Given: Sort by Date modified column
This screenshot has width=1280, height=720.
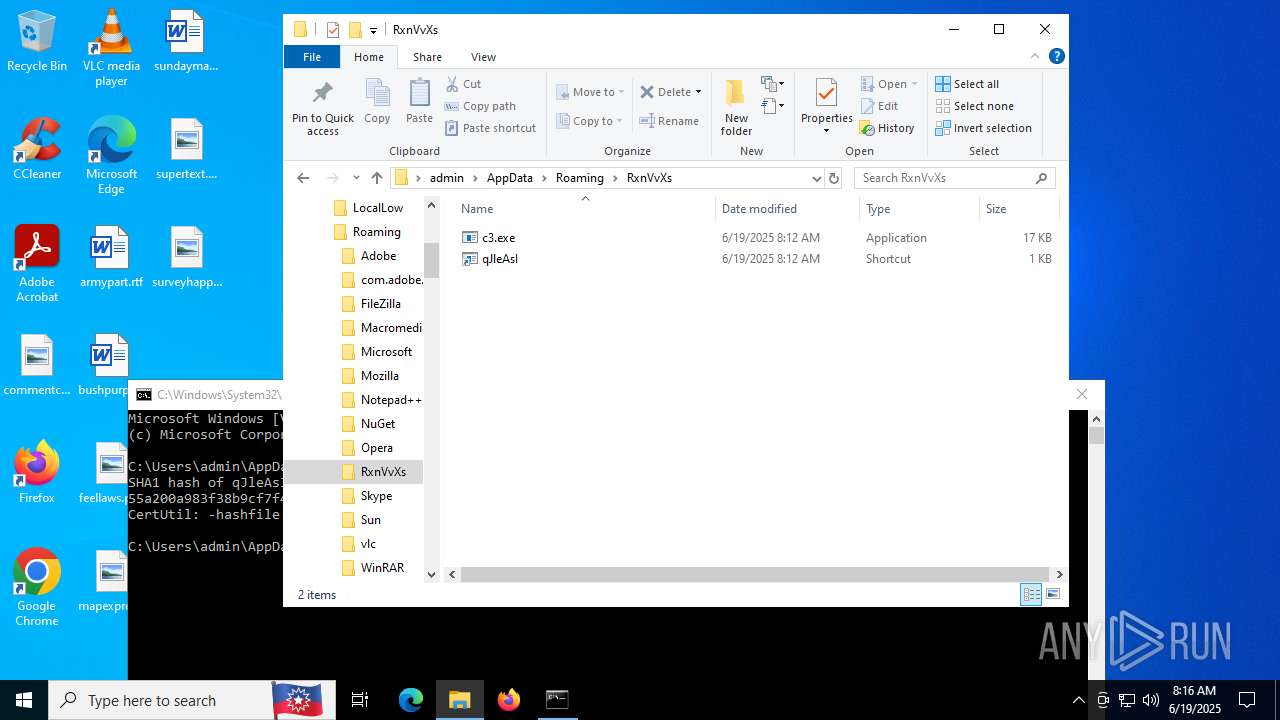Looking at the screenshot, I should click(787, 209).
